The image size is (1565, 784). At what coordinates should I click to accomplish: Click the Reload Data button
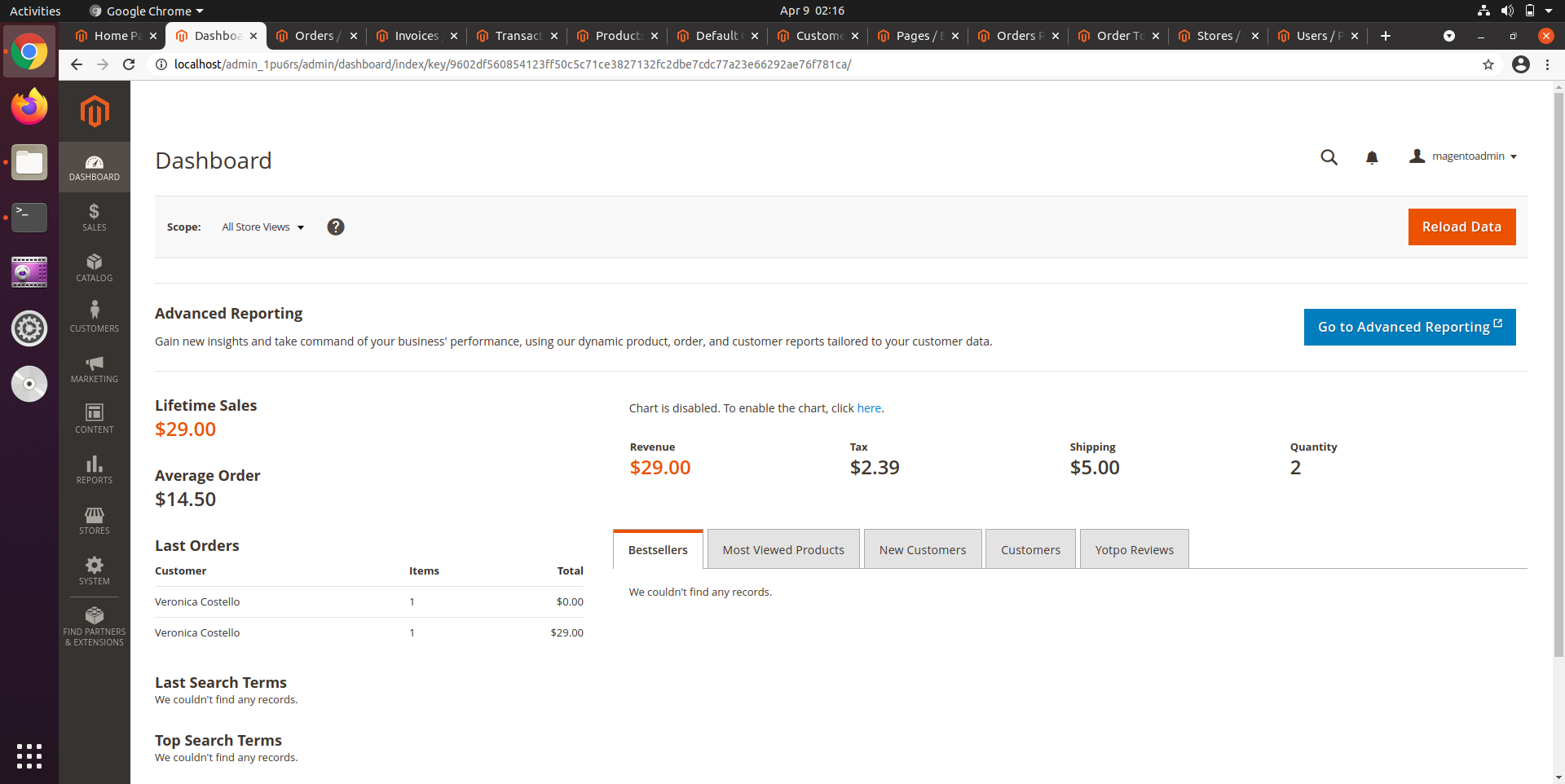coord(1461,227)
